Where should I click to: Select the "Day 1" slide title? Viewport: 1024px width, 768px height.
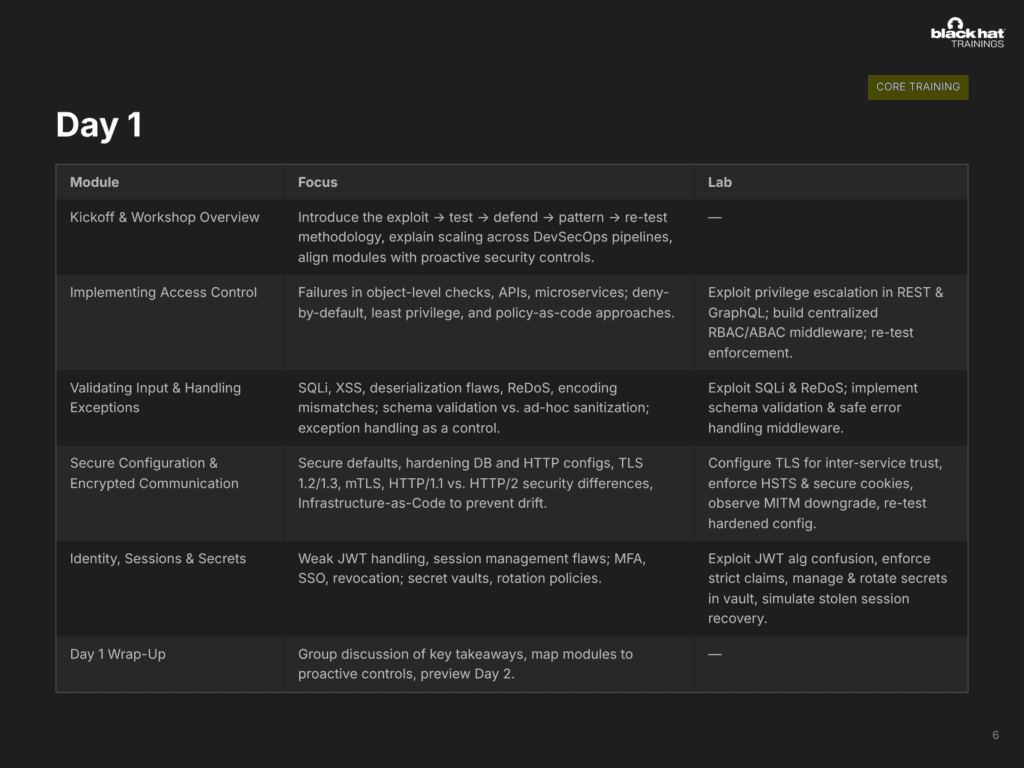[99, 125]
